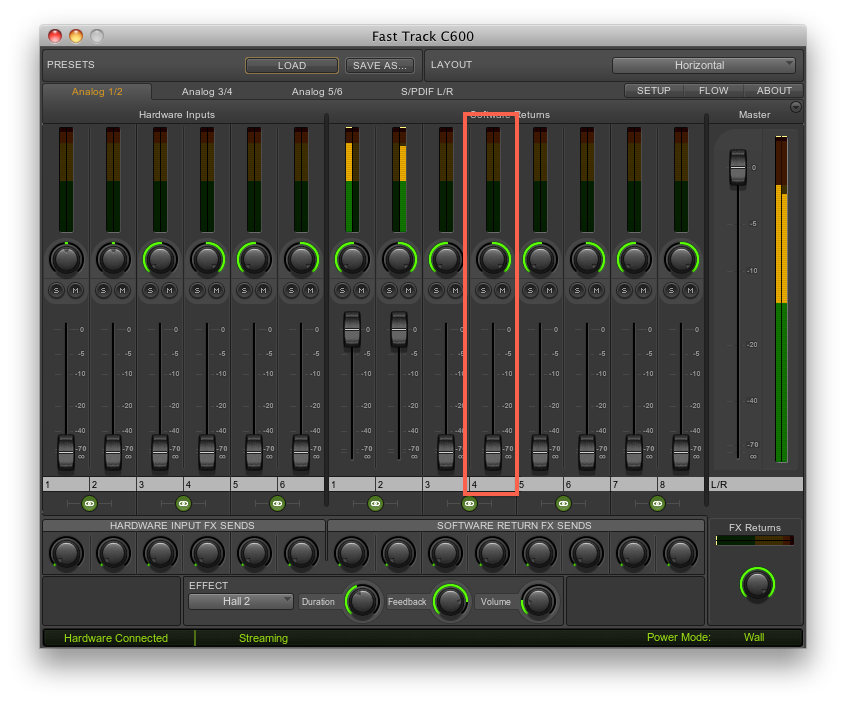Click the FX Returns level meter

click(x=755, y=540)
